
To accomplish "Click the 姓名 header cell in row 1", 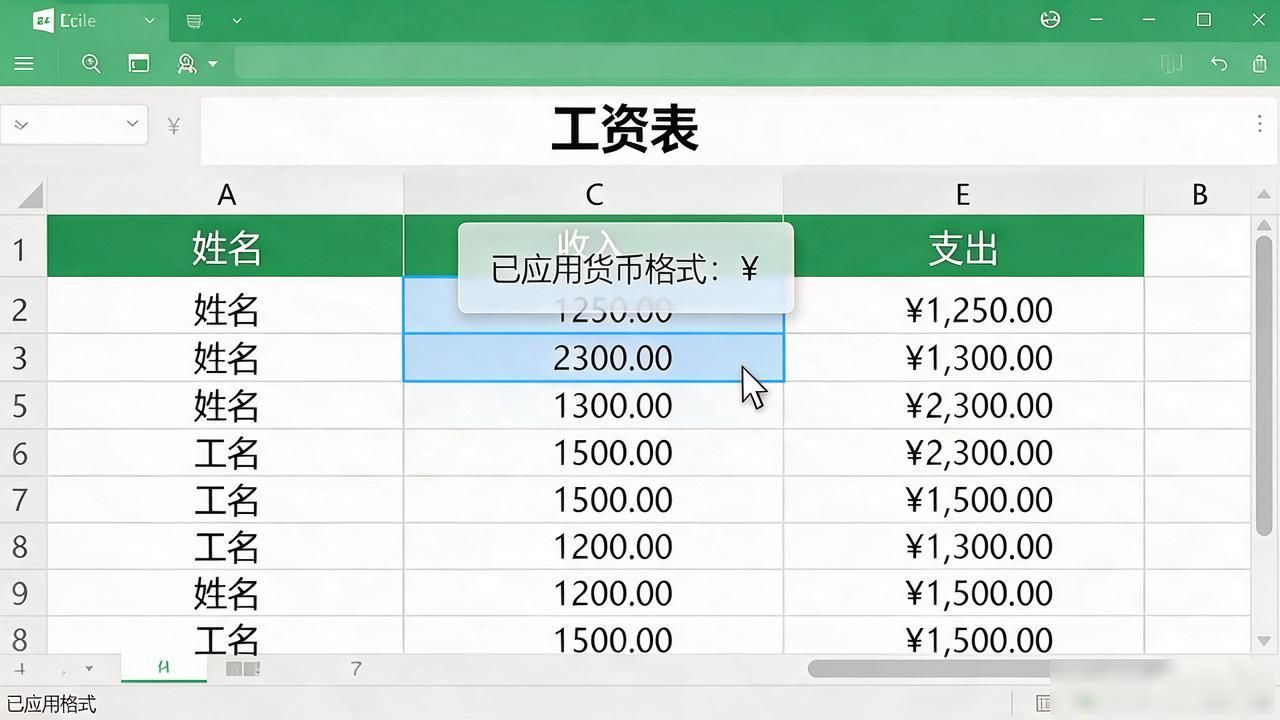I will pyautogui.click(x=226, y=247).
